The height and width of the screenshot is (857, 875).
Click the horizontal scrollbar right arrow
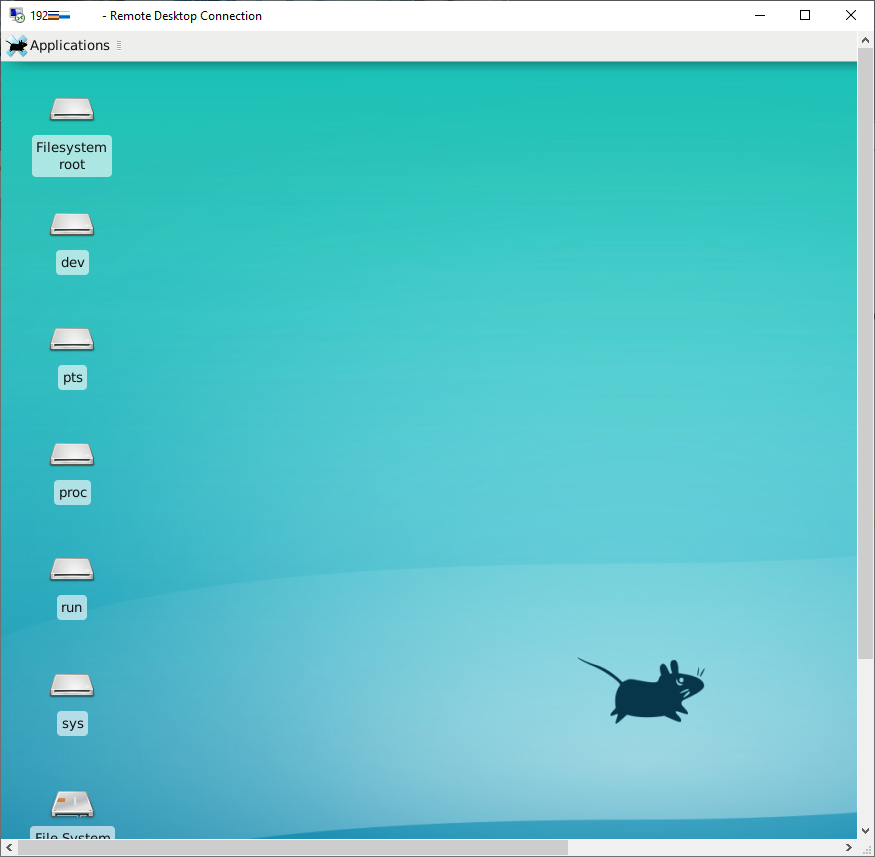coord(849,848)
